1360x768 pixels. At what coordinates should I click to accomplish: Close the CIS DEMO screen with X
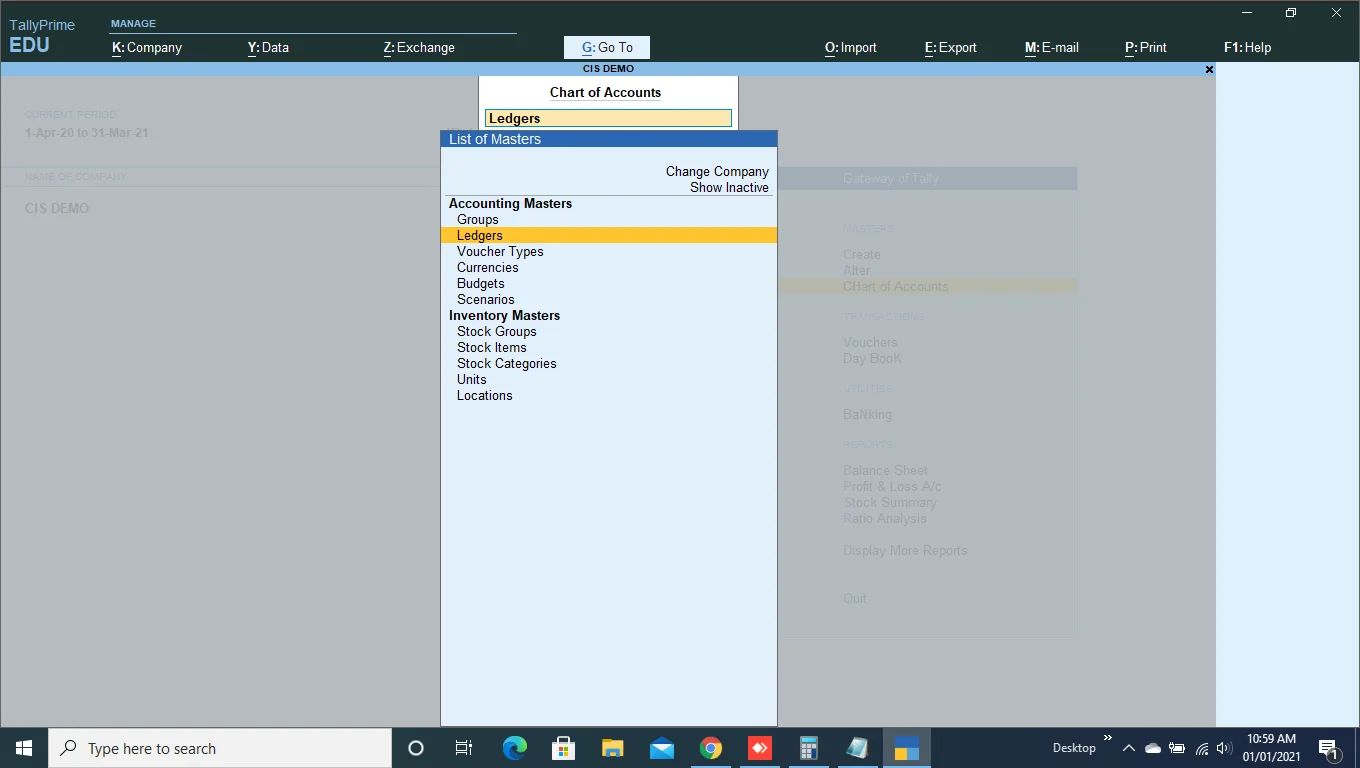point(1209,69)
